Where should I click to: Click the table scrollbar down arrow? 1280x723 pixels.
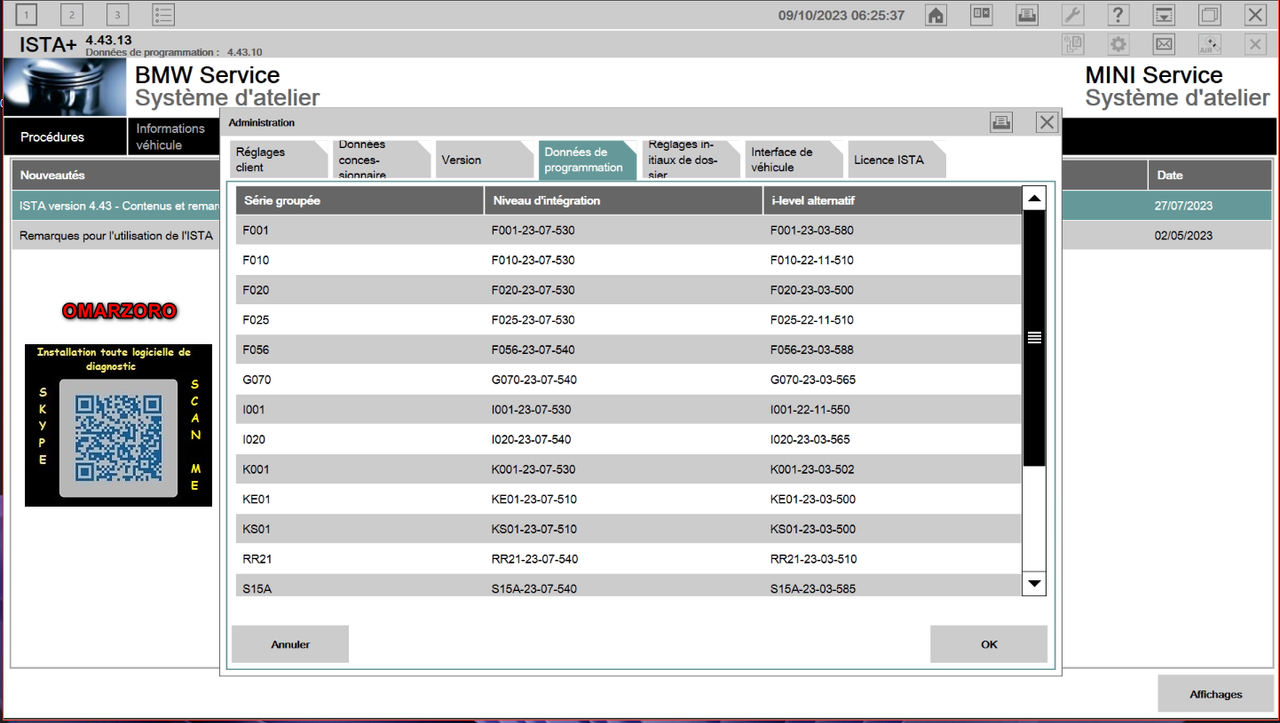(x=1034, y=583)
